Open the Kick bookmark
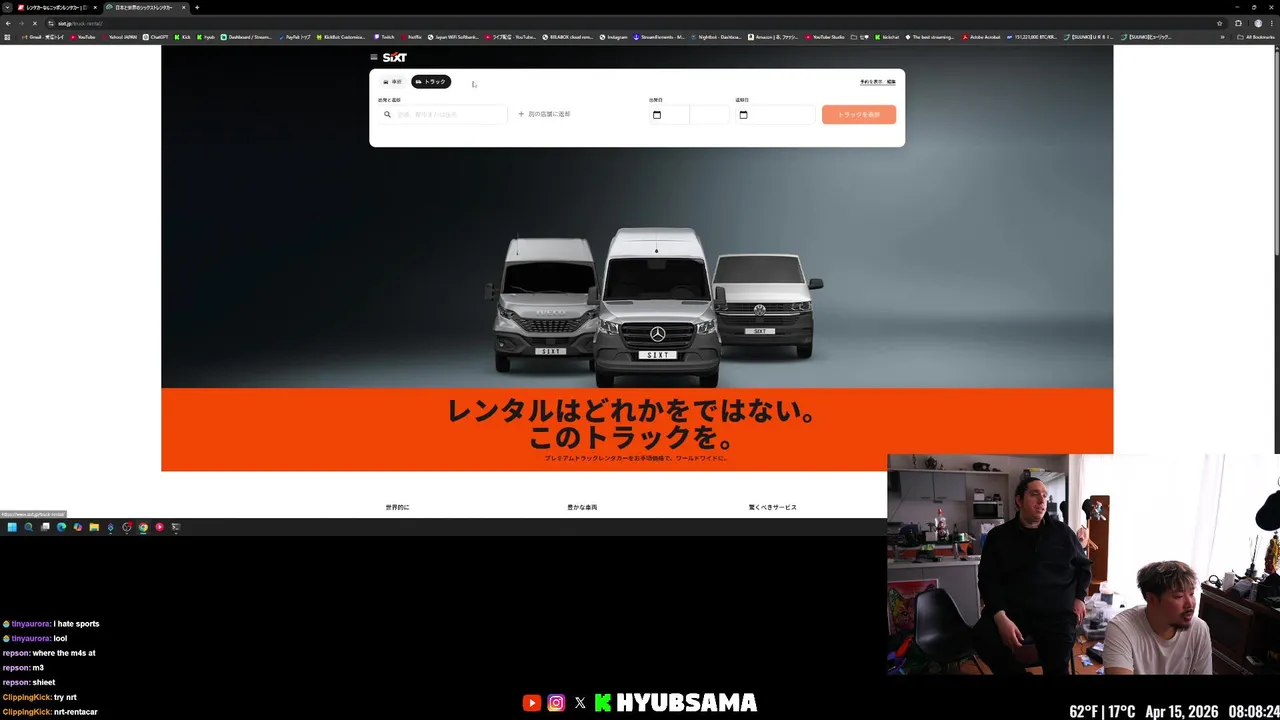This screenshot has width=1280, height=720. (183, 37)
